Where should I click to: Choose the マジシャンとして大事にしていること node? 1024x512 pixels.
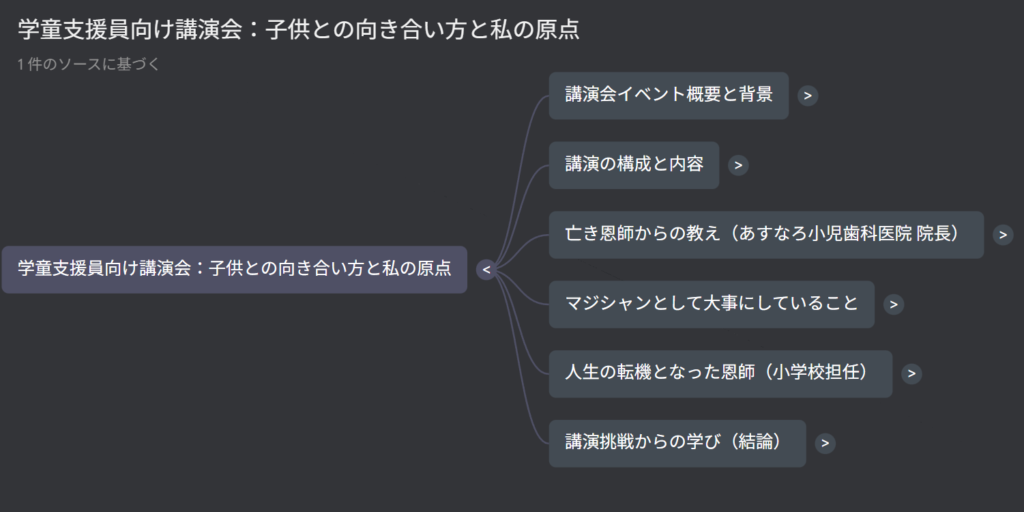[711, 305]
